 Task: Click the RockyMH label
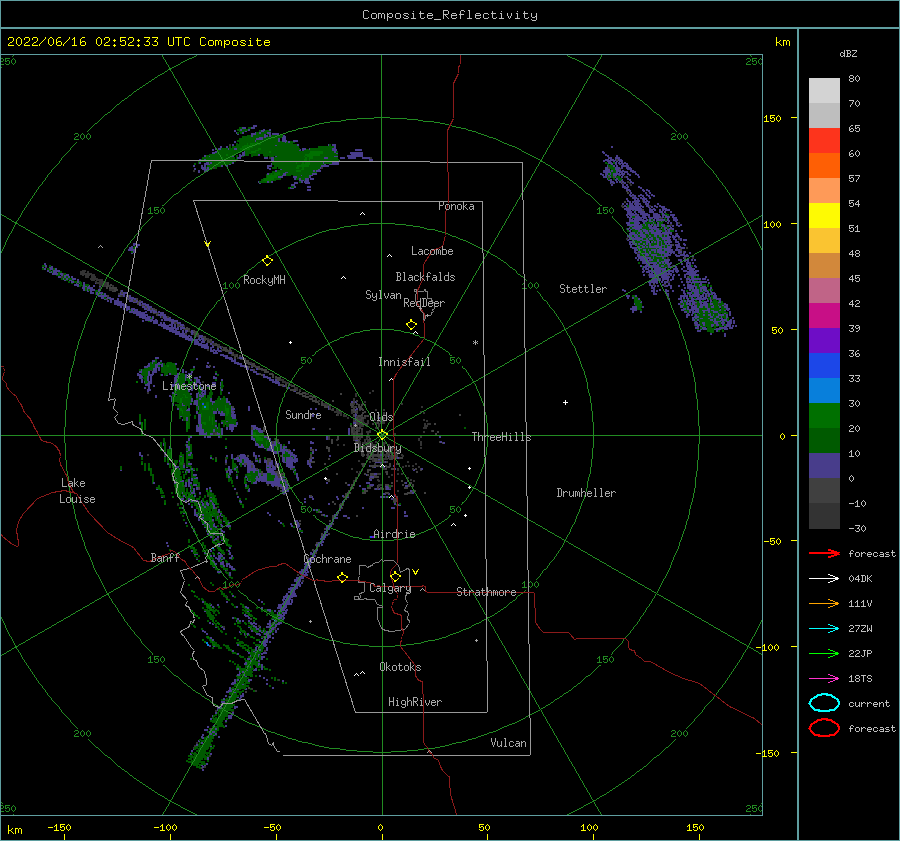[264, 280]
